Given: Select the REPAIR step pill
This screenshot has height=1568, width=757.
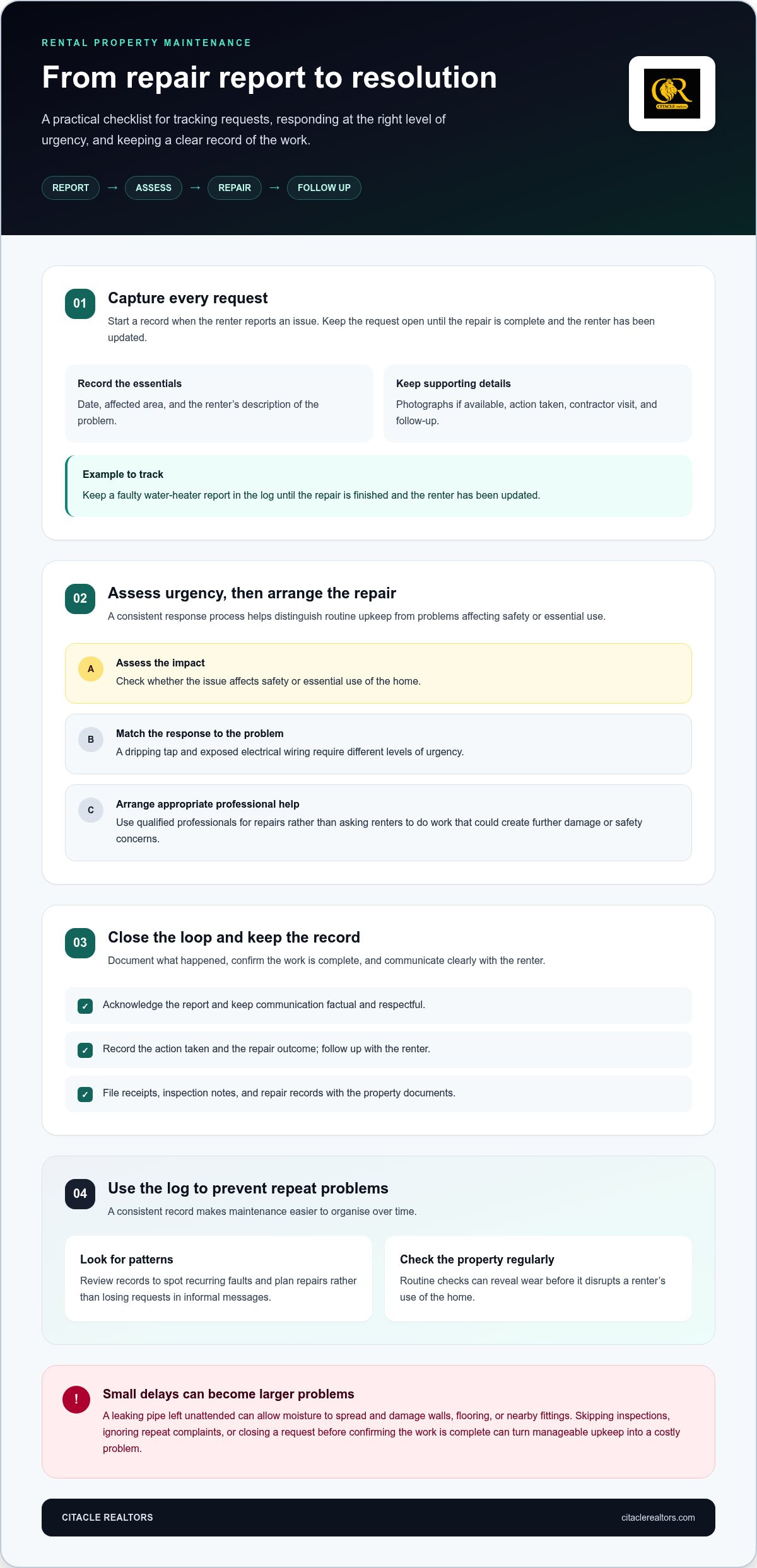Looking at the screenshot, I should (235, 188).
